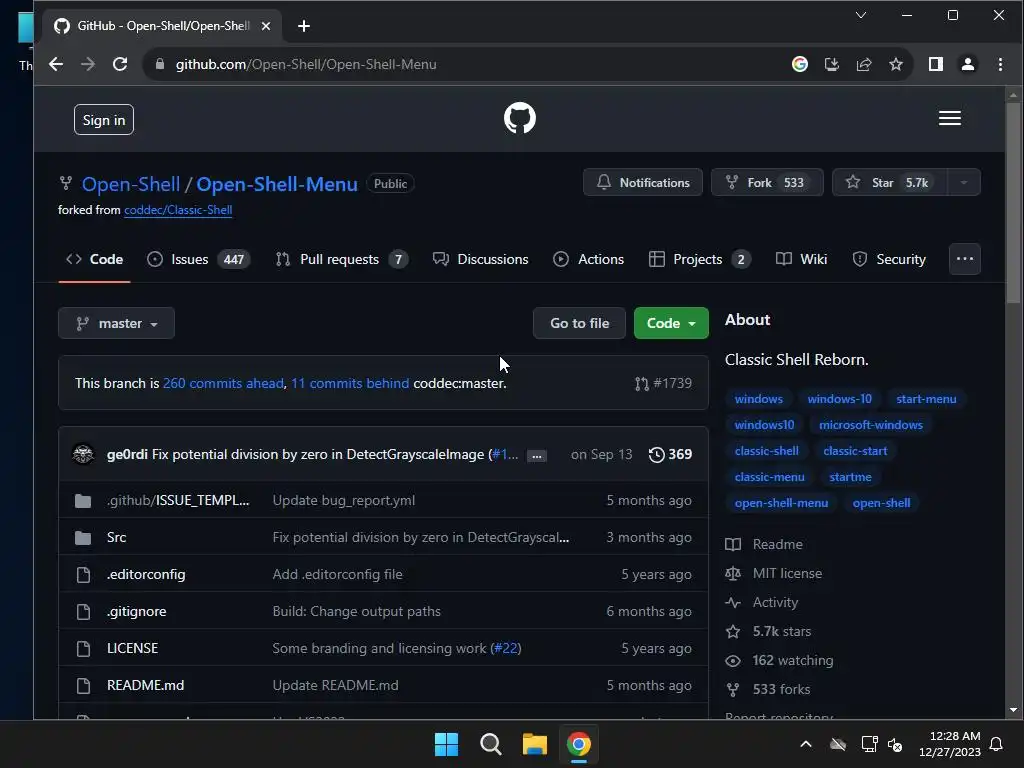This screenshot has height=768, width=1024.
Task: Click the GitHub Octocat logo
Action: point(520,118)
